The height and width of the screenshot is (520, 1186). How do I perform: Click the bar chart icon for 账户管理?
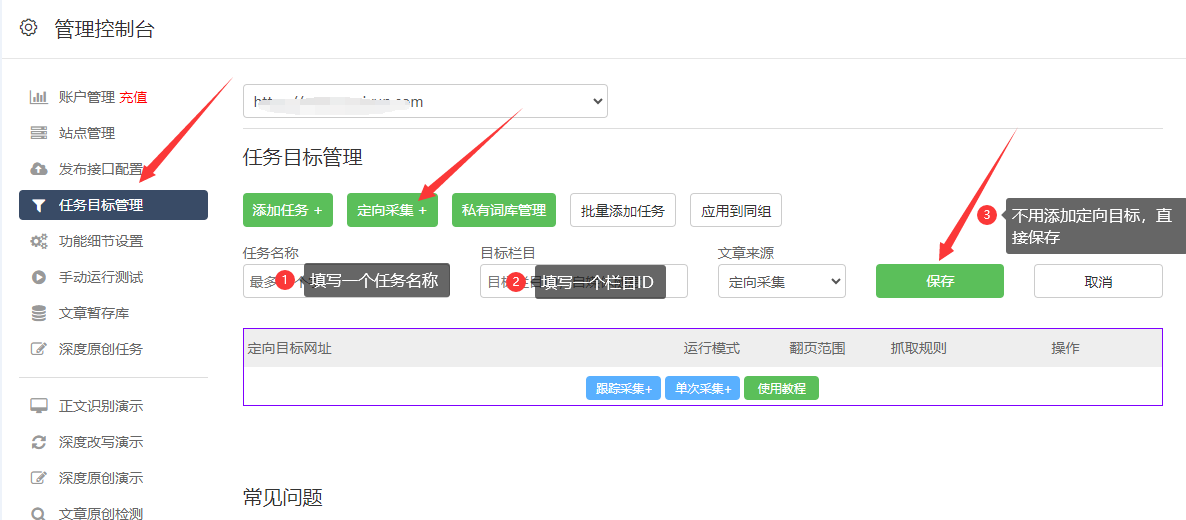39,97
